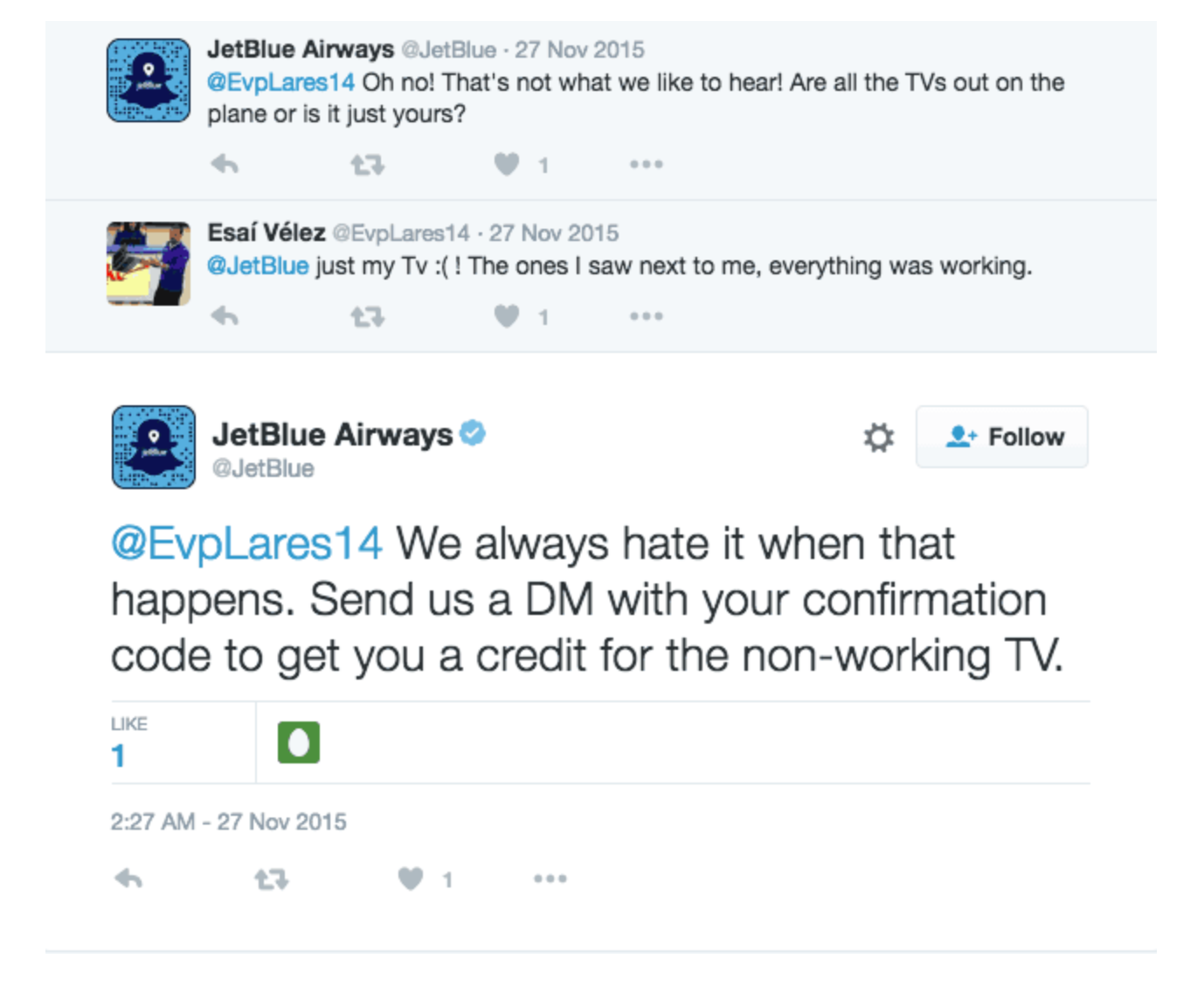Reply to Esaí Vélez's tweet
Screen dimensions: 1204x1001
click(x=225, y=316)
